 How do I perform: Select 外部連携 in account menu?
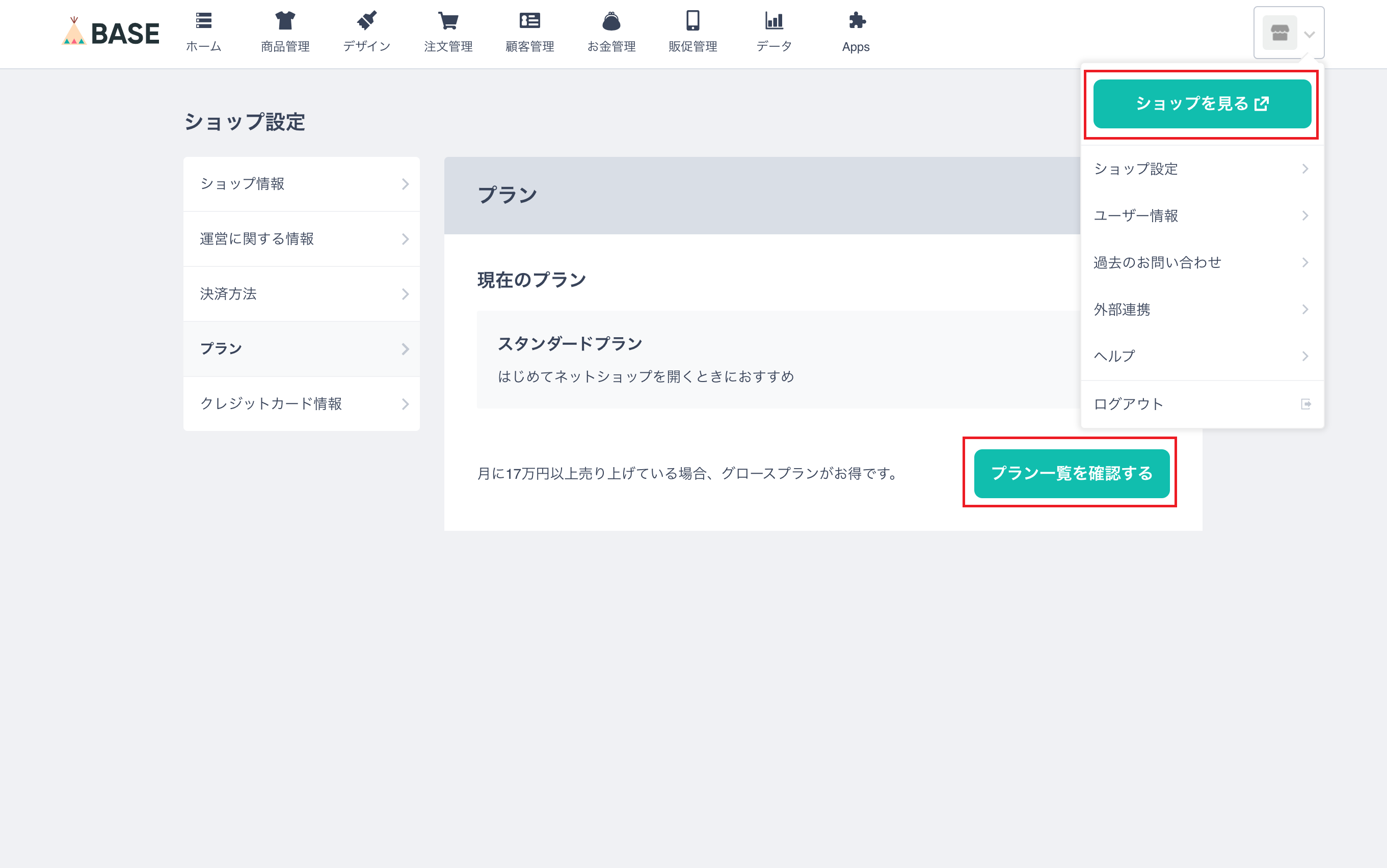1202,310
